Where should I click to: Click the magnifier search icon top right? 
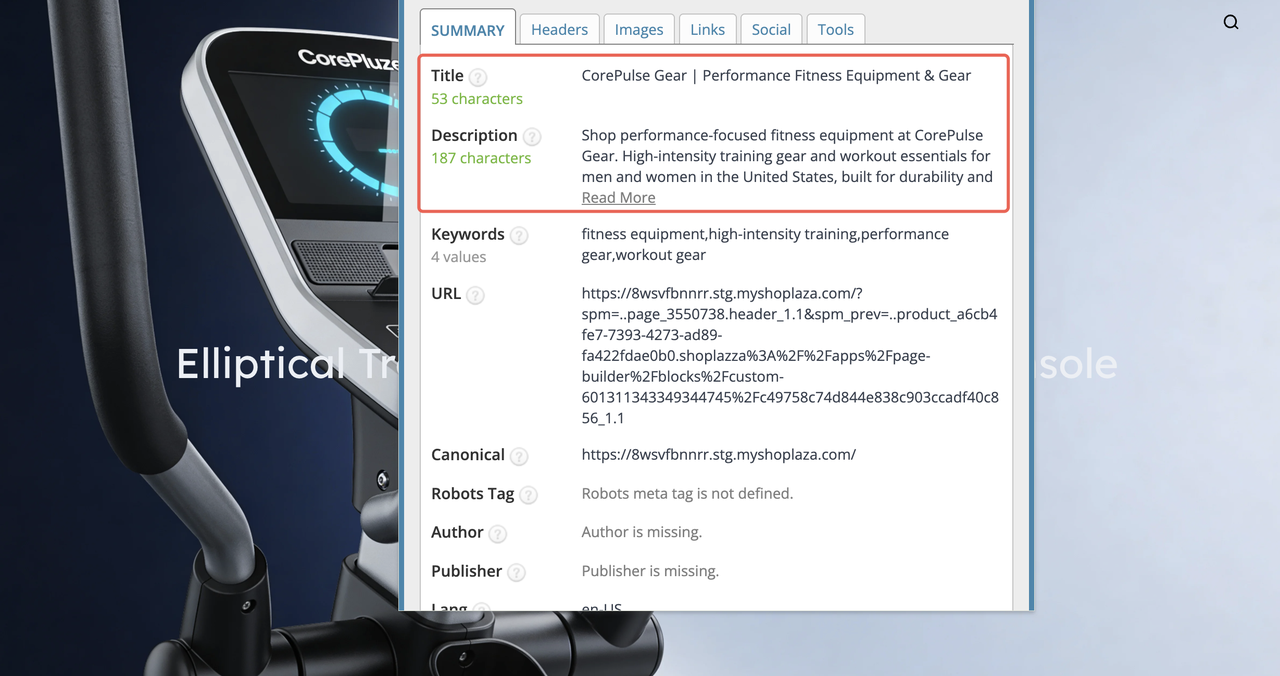click(1231, 21)
